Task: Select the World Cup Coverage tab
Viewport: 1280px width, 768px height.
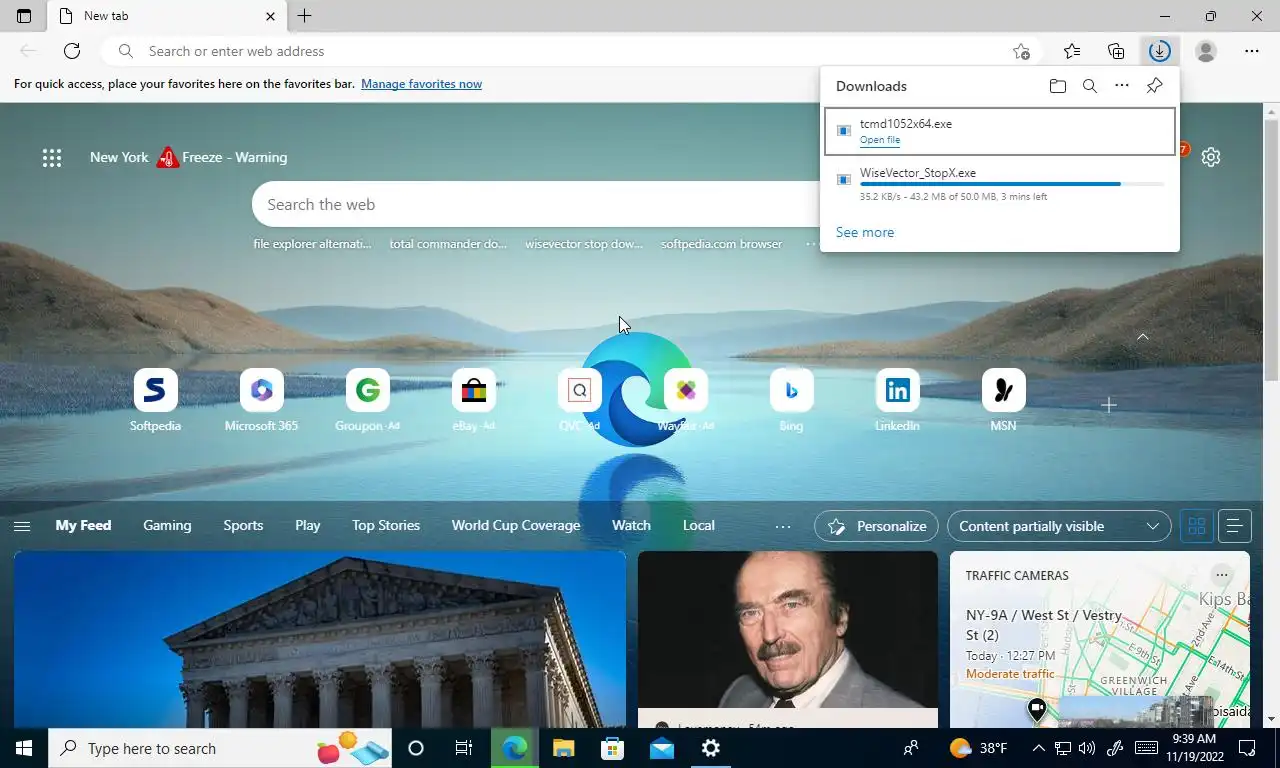Action: 516,525
